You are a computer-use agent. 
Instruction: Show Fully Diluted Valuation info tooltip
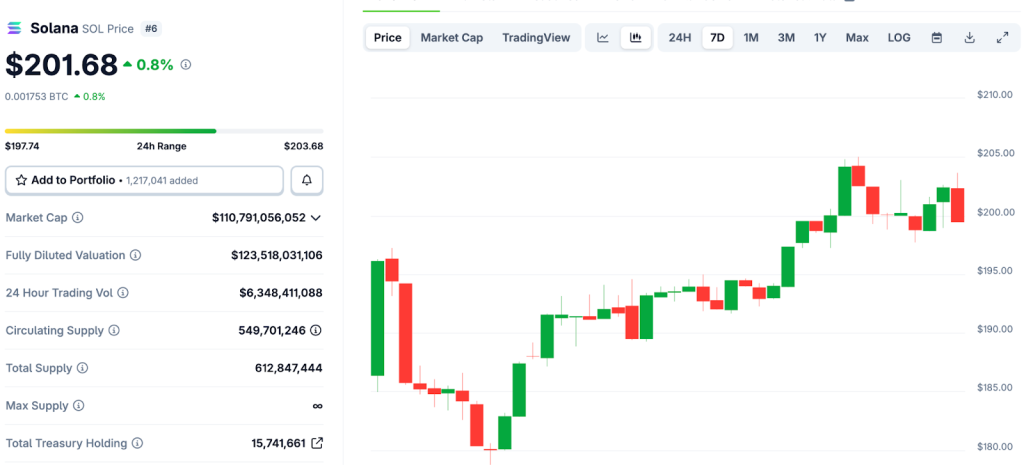point(136,255)
